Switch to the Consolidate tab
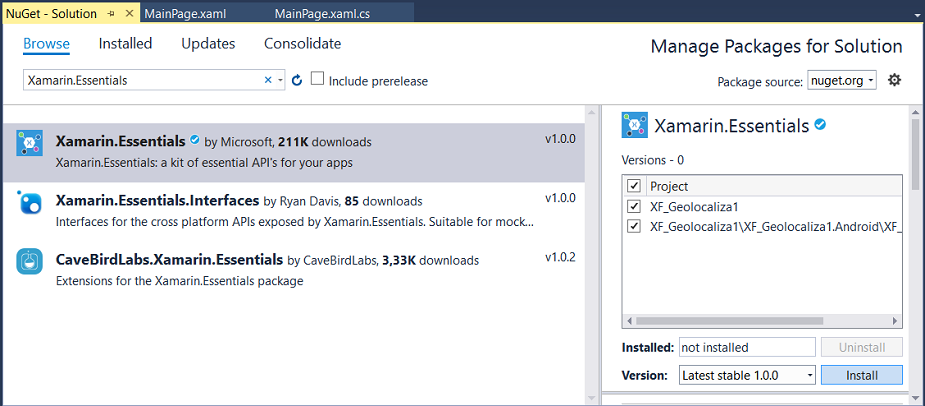Screen dimensions: 925x406 pos(303,44)
